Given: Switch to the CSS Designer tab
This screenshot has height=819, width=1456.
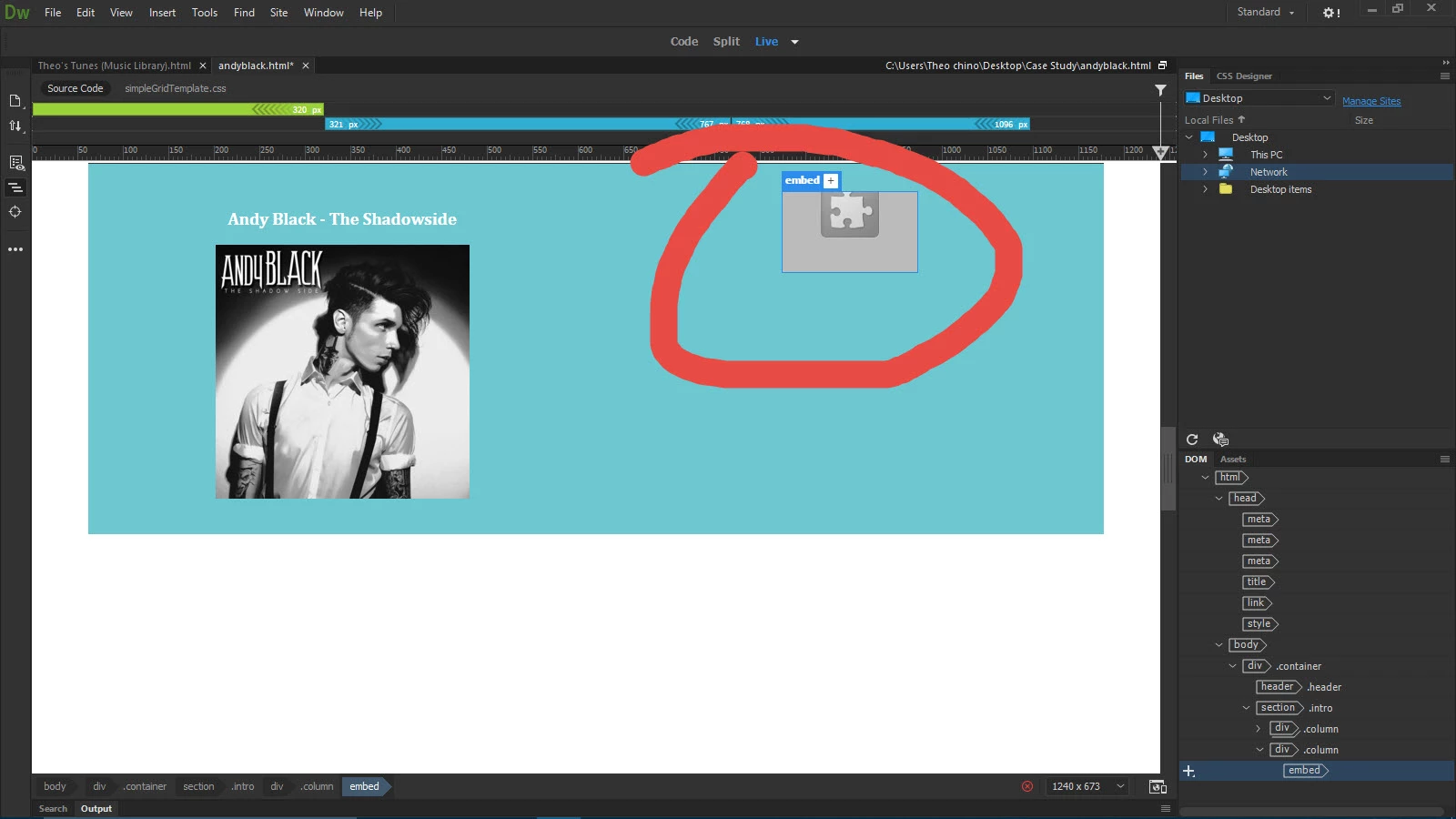Looking at the screenshot, I should [1244, 76].
